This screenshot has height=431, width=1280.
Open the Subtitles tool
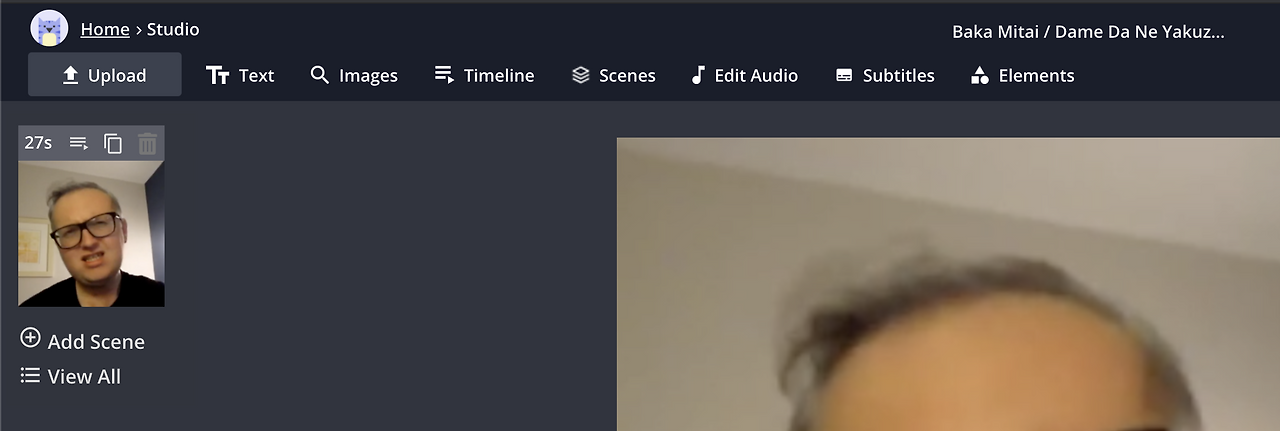pyautogui.click(x=885, y=75)
